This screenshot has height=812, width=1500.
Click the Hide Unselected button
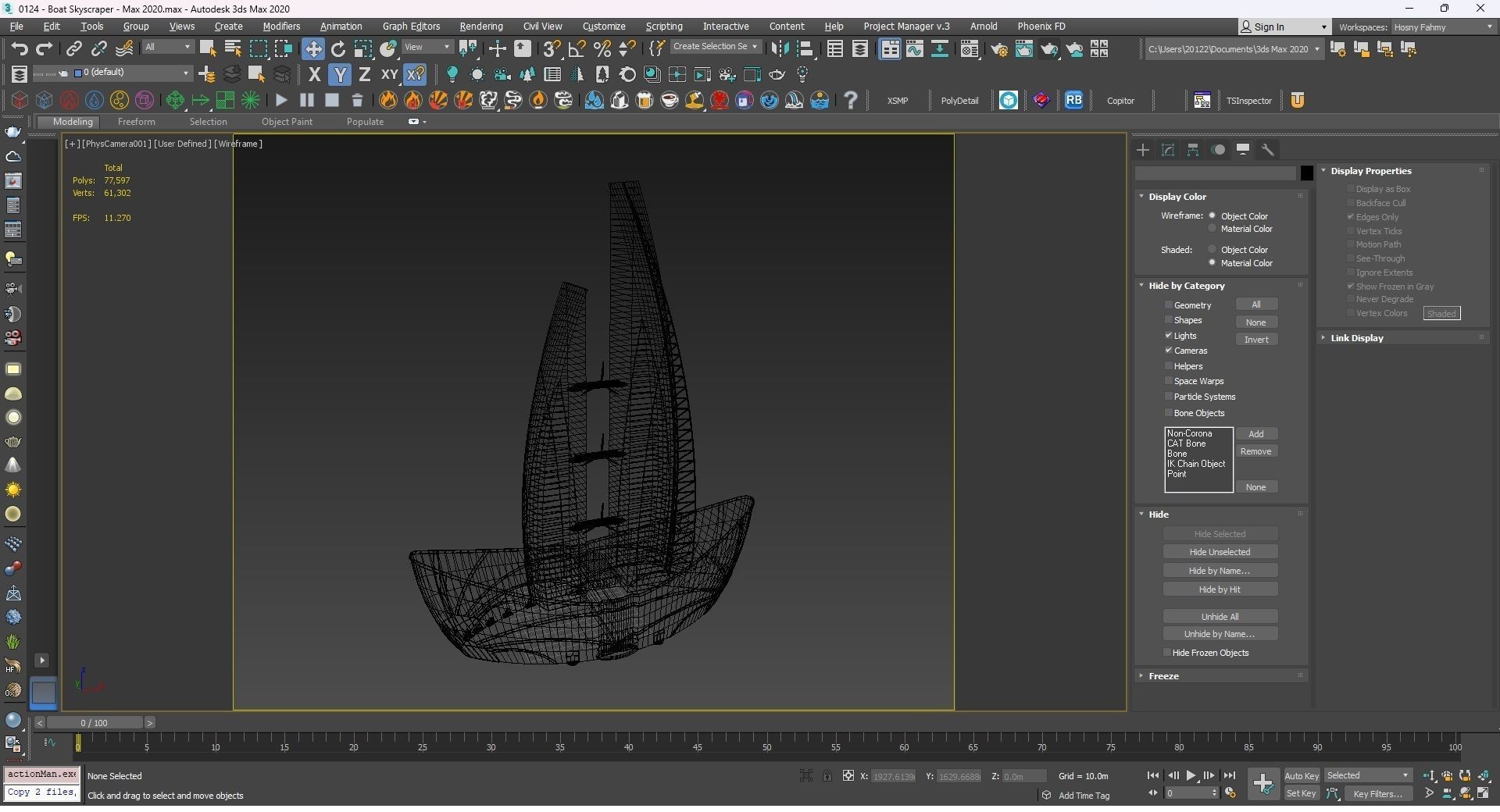(1220, 551)
